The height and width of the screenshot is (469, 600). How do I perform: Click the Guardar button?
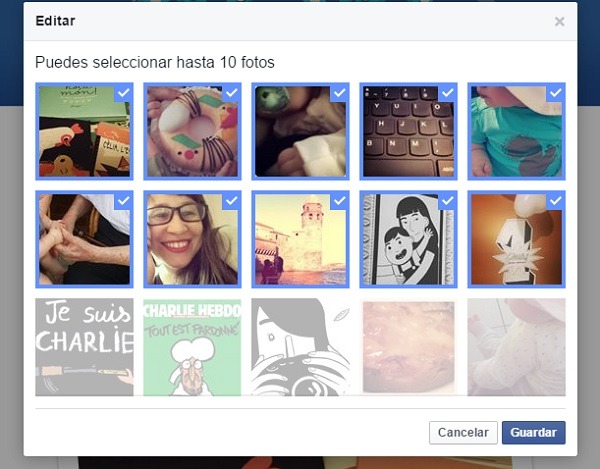tap(533, 433)
